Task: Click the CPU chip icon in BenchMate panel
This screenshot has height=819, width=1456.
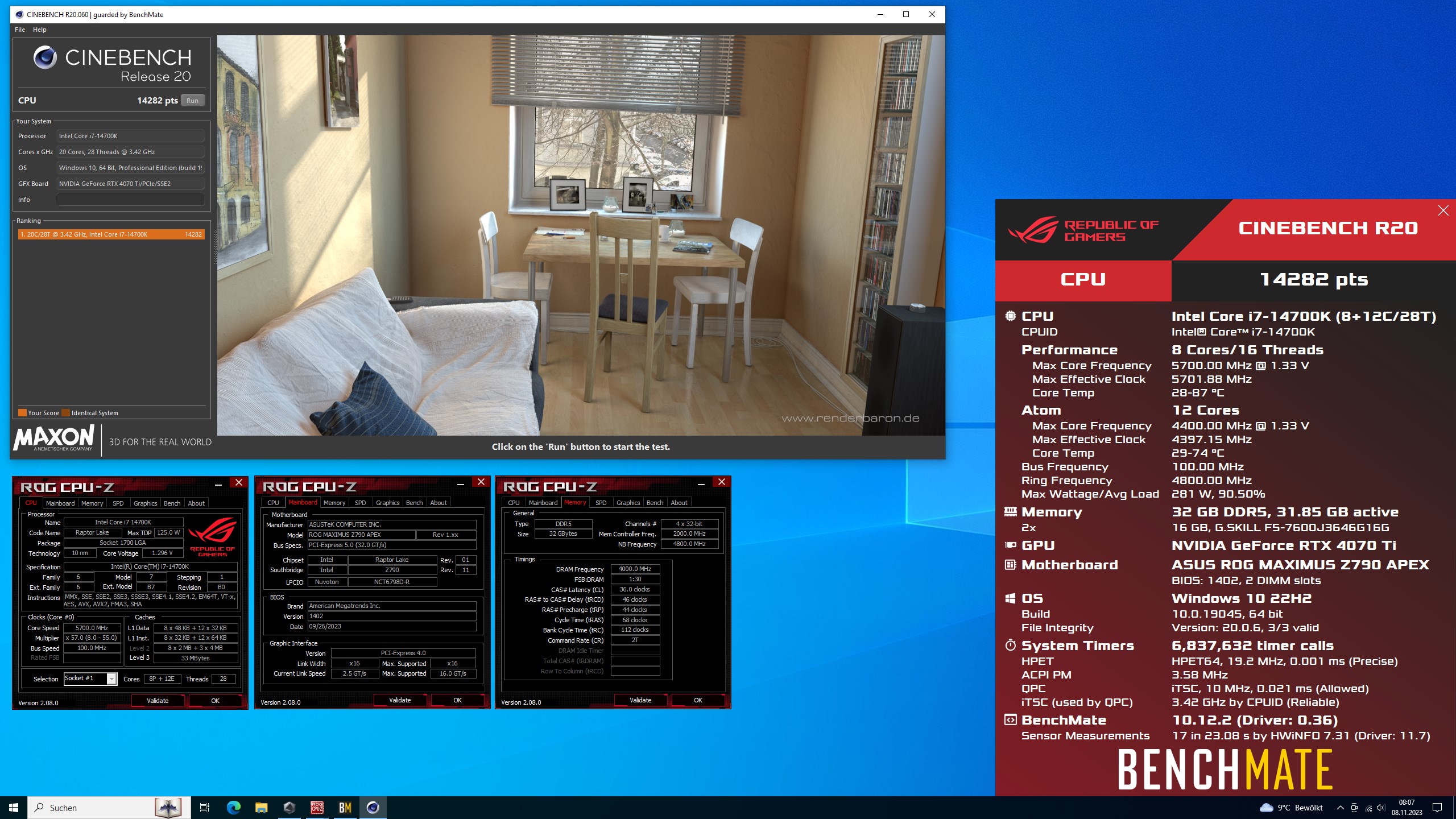Action: pyautogui.click(x=1010, y=316)
